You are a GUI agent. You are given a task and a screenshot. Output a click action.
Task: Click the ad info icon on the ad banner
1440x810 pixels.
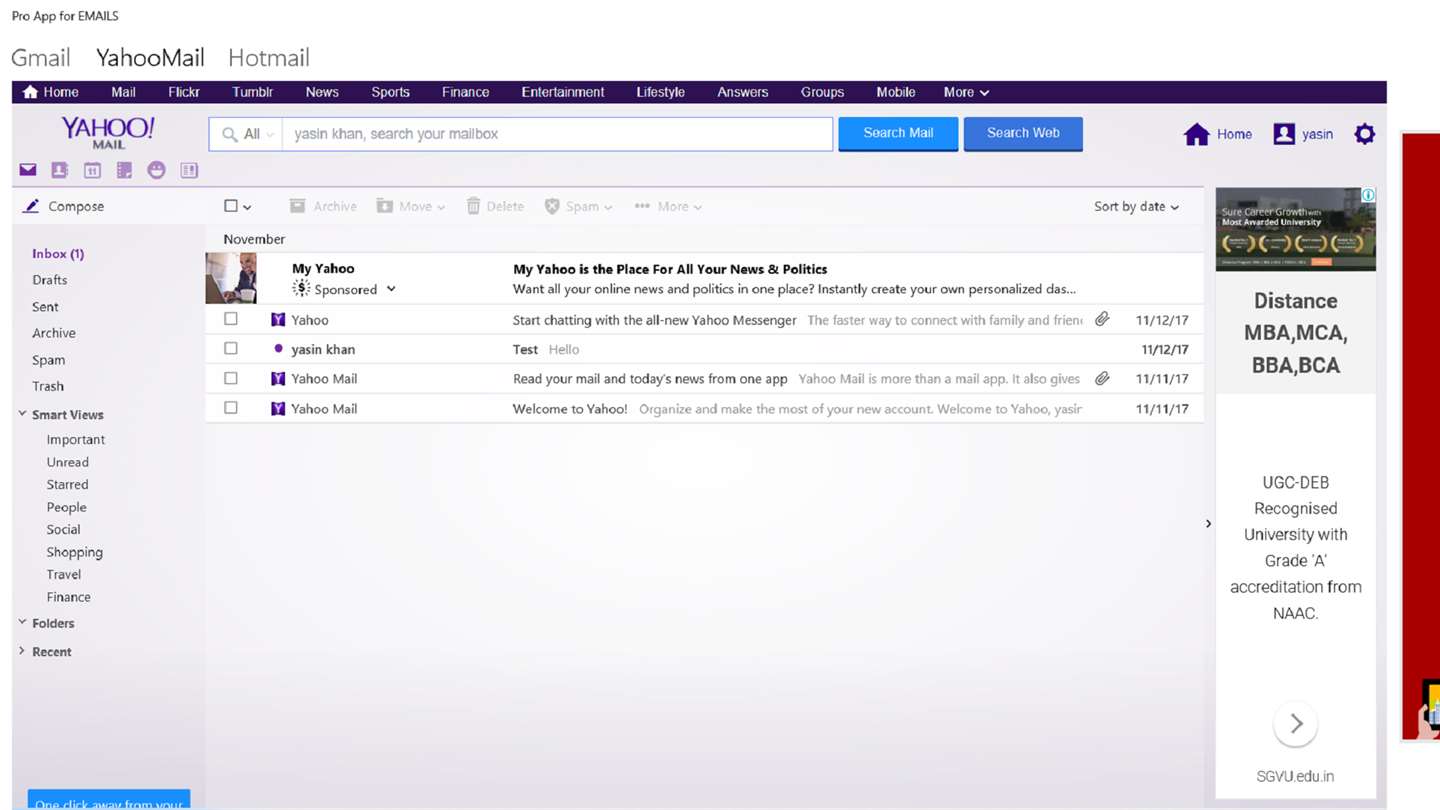point(1368,195)
